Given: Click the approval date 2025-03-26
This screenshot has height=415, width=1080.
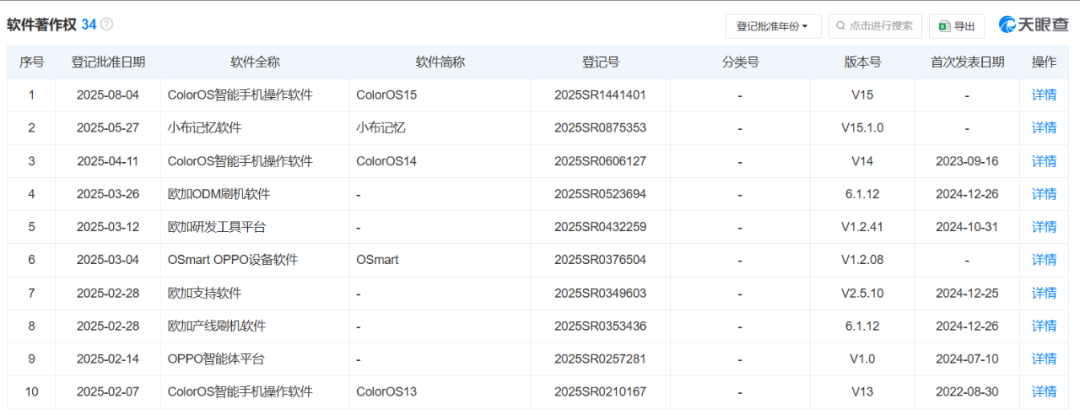Looking at the screenshot, I should (x=108, y=194).
